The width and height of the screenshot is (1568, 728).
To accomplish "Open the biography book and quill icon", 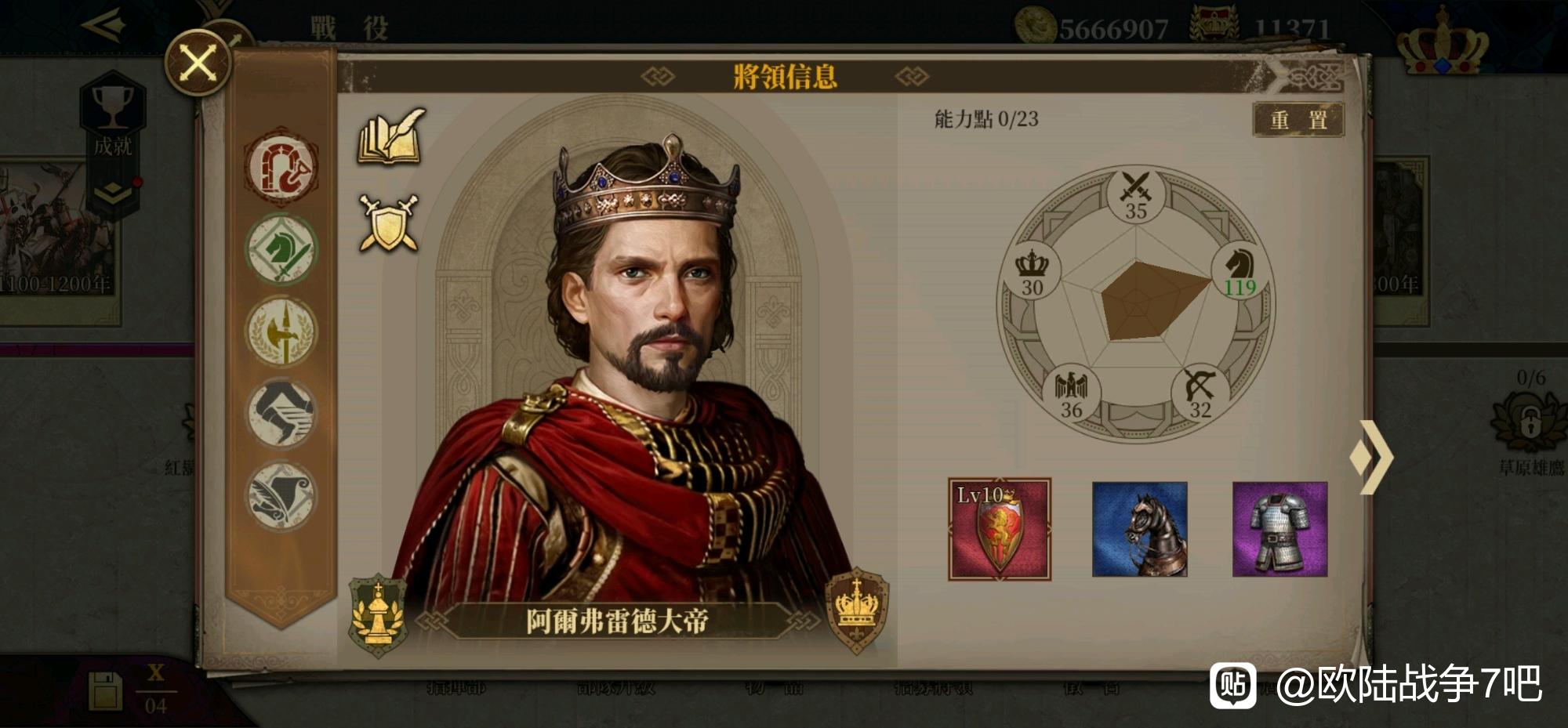I will click(391, 137).
